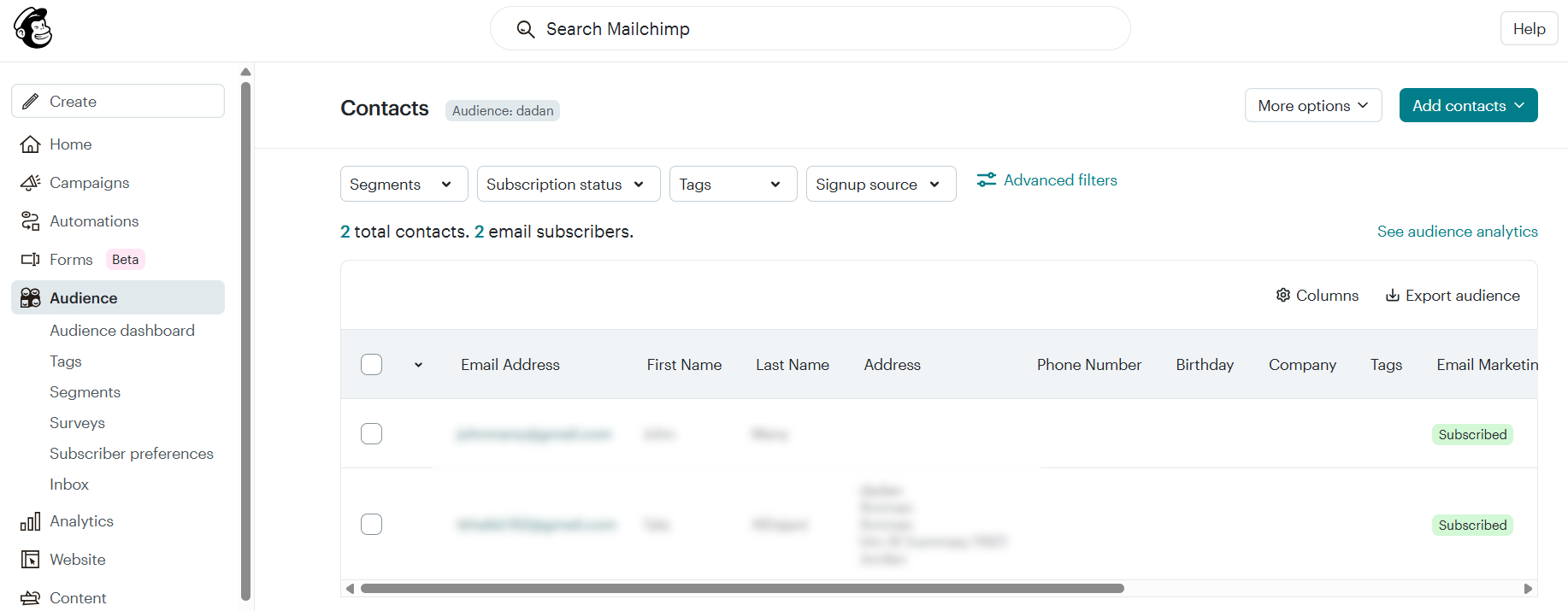Click the Advanced filters sliders icon

[987, 180]
